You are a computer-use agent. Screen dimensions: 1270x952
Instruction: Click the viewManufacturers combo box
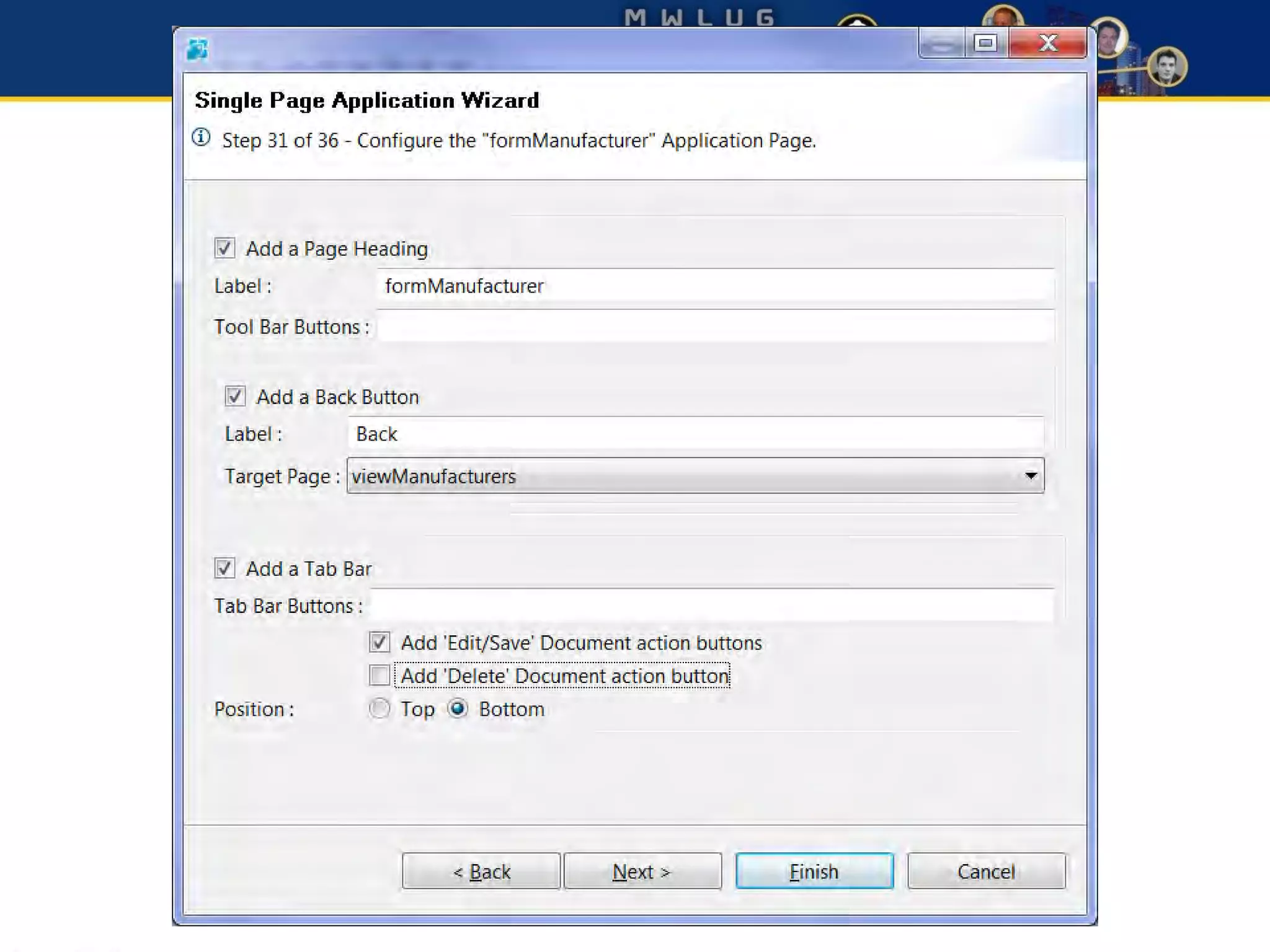[x=682, y=476]
